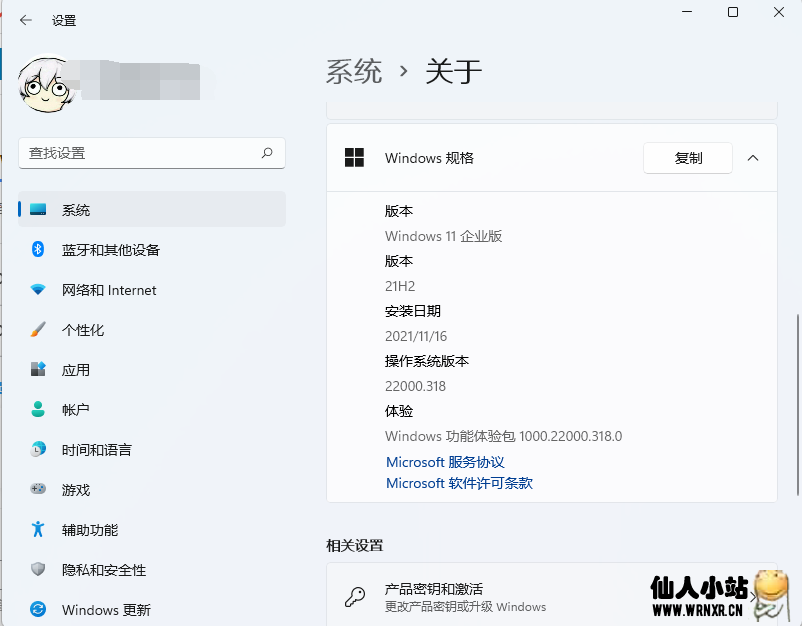Open the 应用 apps icon

coord(38,369)
